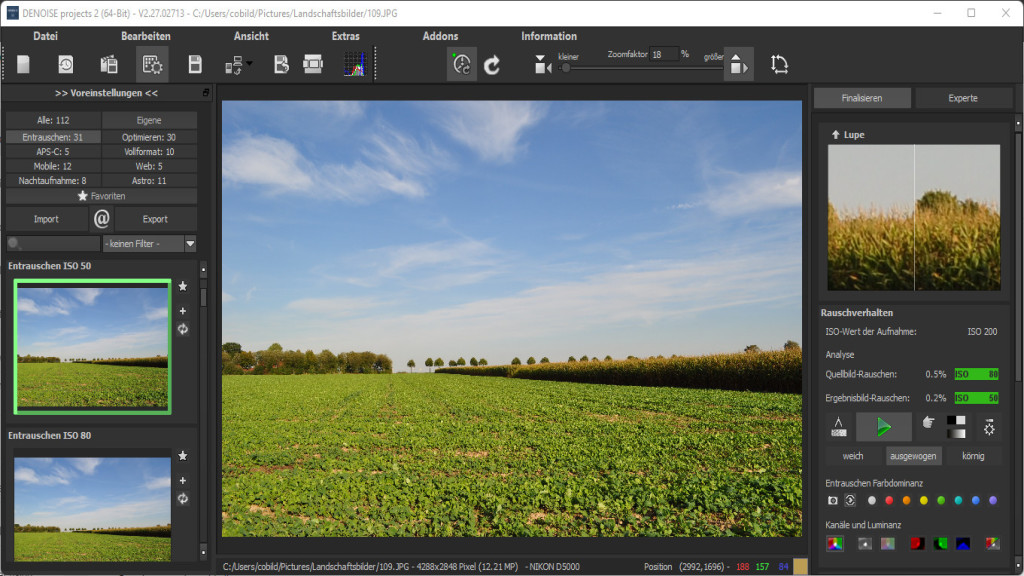Image resolution: width=1024 pixels, height=576 pixels.
Task: Click the save floppy disk toolbar icon
Action: point(195,65)
